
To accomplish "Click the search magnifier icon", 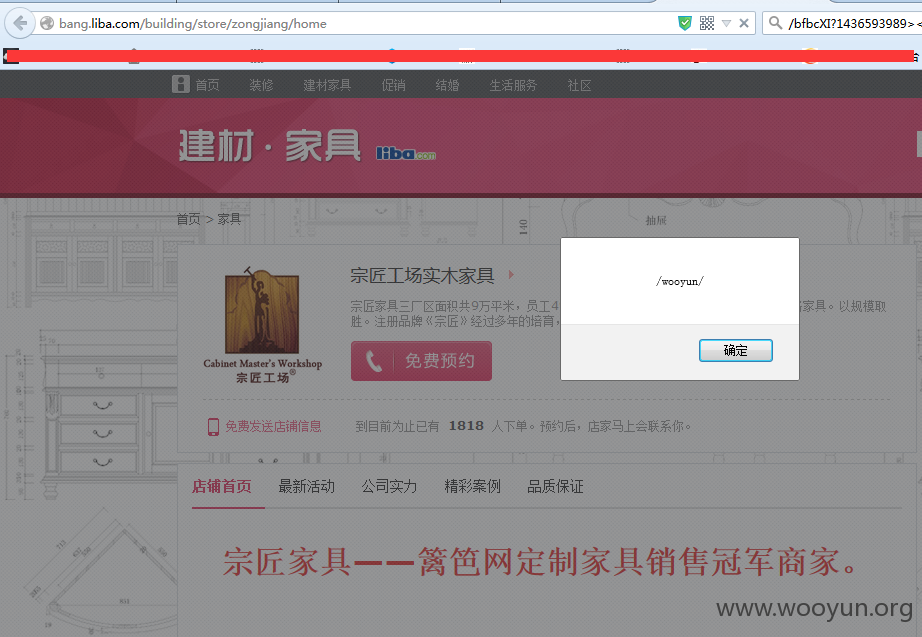I will [x=776, y=24].
